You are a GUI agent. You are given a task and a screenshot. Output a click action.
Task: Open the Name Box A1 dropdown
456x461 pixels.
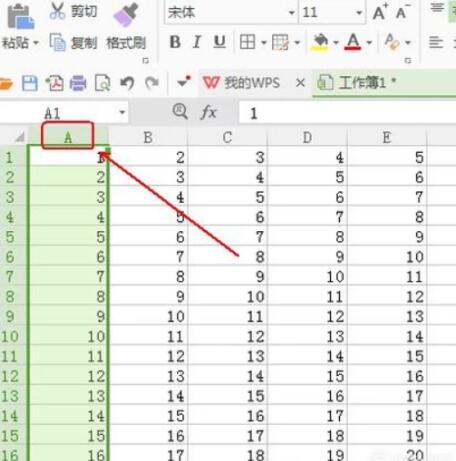[x=122, y=112]
